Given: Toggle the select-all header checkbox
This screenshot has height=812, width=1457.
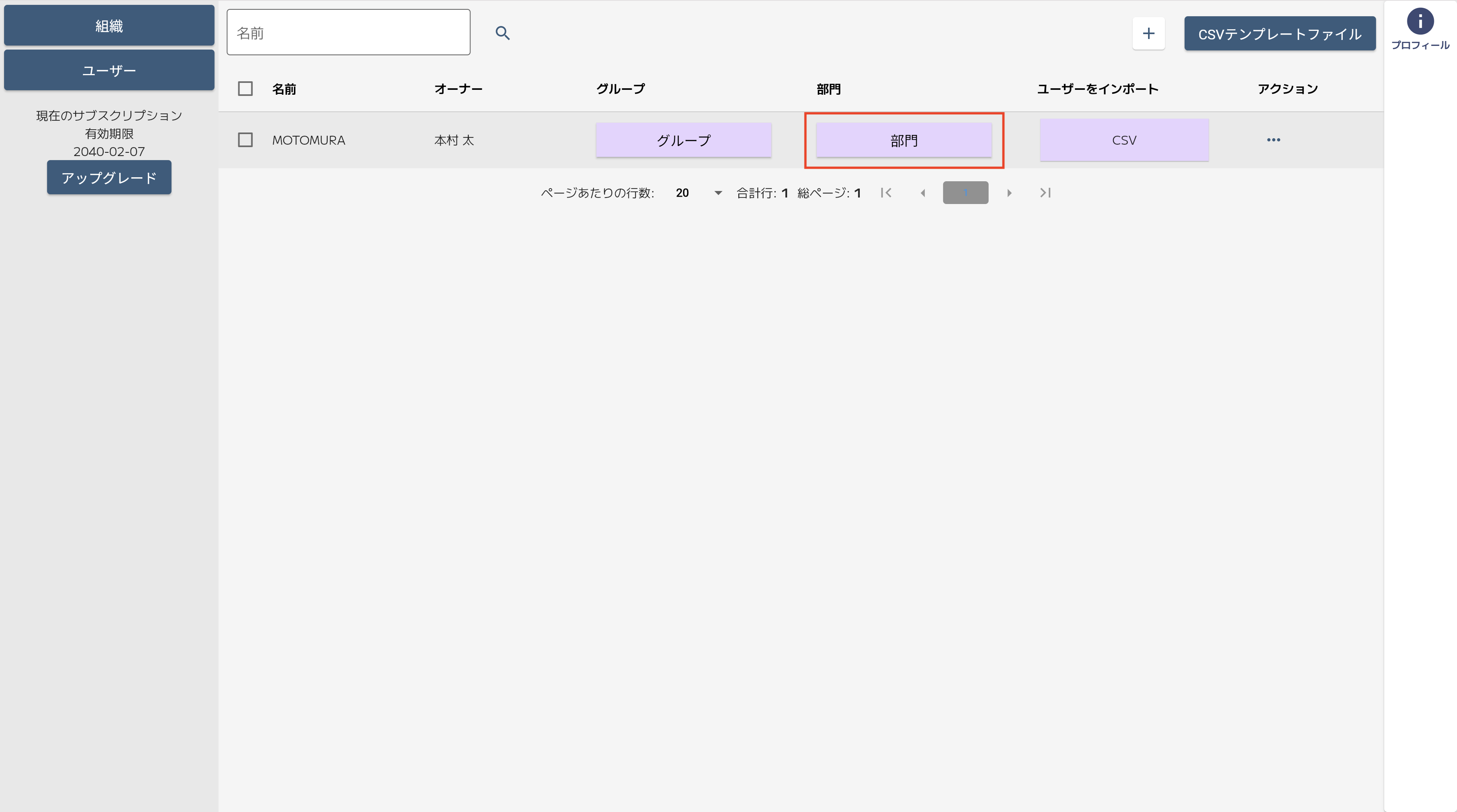Looking at the screenshot, I should click(245, 89).
